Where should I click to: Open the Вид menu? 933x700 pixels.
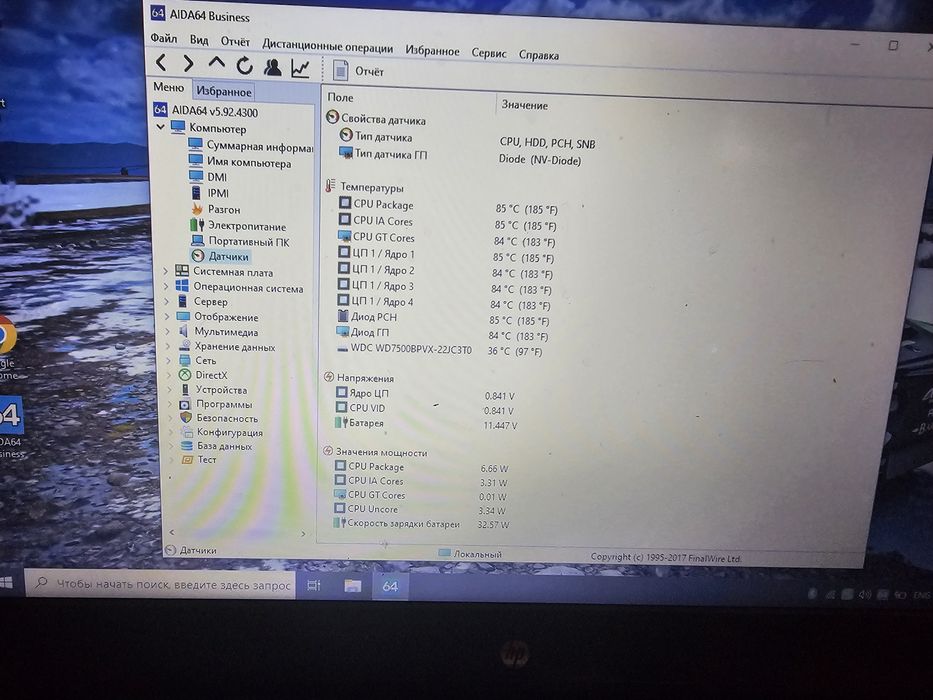click(x=199, y=40)
